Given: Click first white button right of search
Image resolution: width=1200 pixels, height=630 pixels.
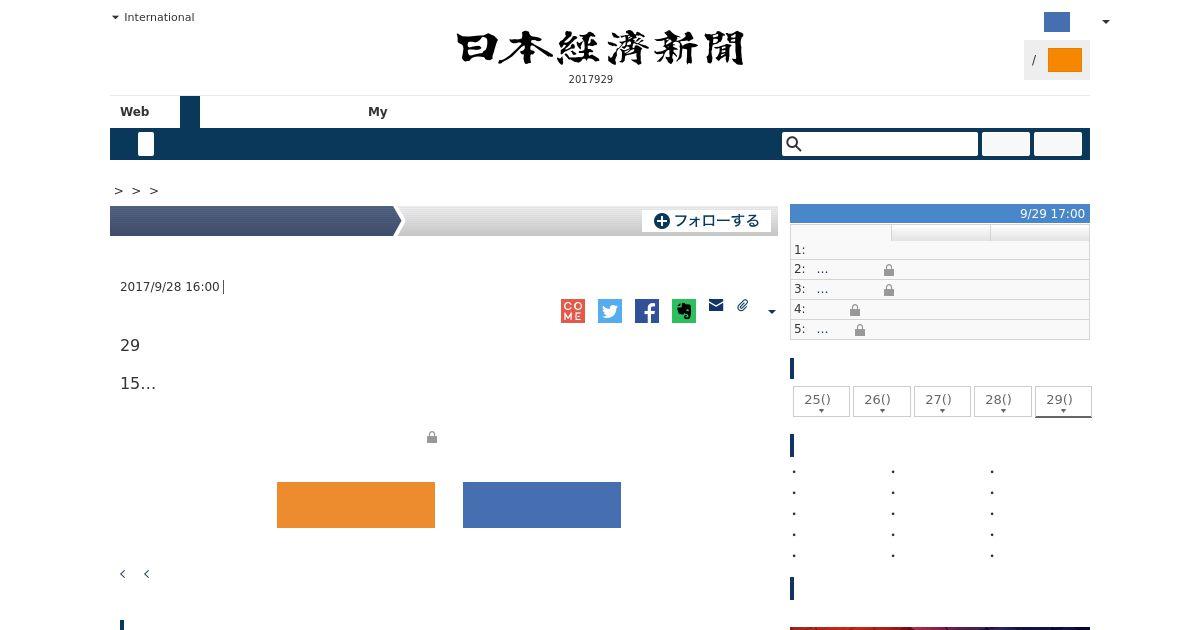Looking at the screenshot, I should coord(1006,144).
